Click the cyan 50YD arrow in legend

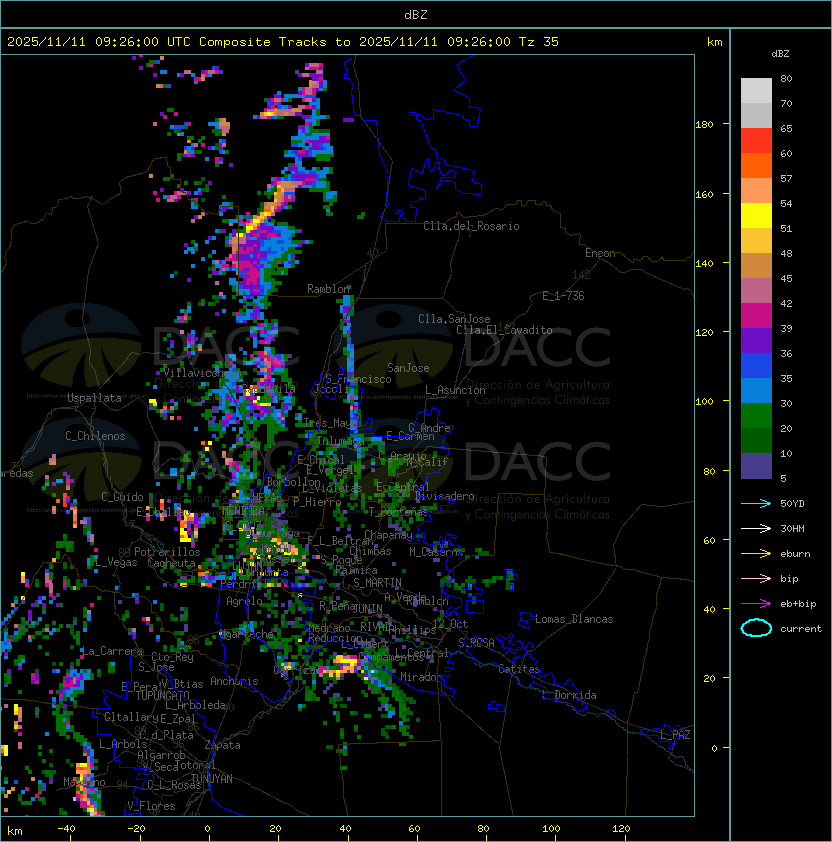pos(756,503)
